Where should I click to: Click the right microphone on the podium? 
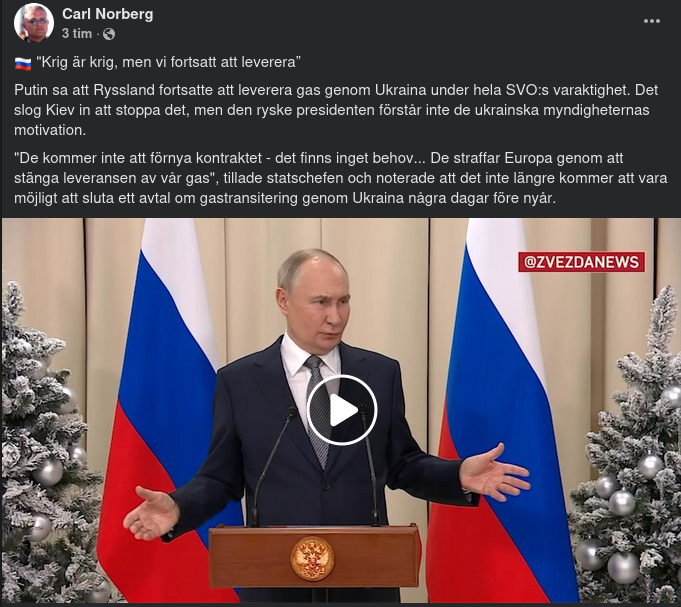tap(370, 465)
